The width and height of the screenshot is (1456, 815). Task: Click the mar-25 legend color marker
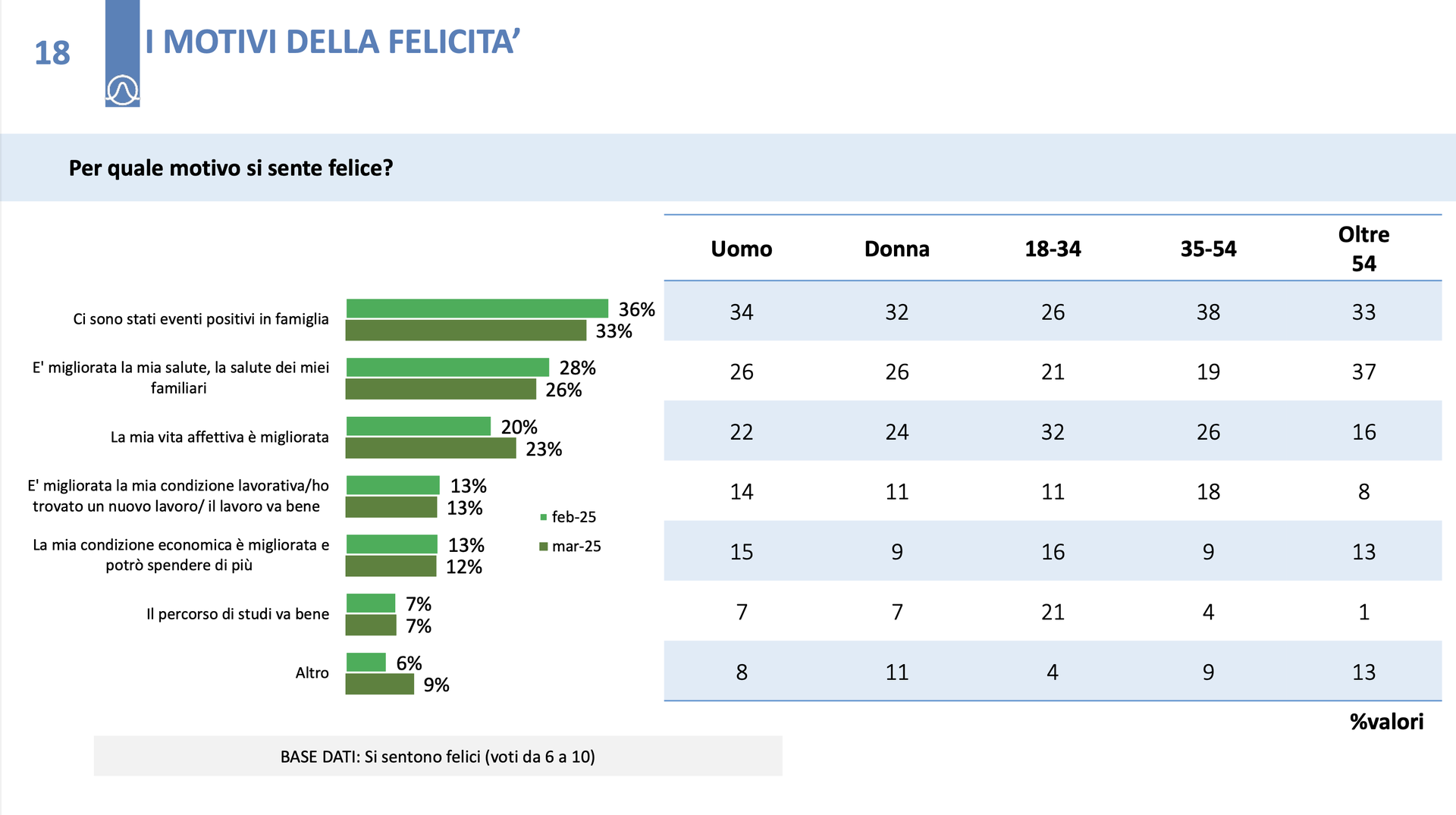[543, 547]
